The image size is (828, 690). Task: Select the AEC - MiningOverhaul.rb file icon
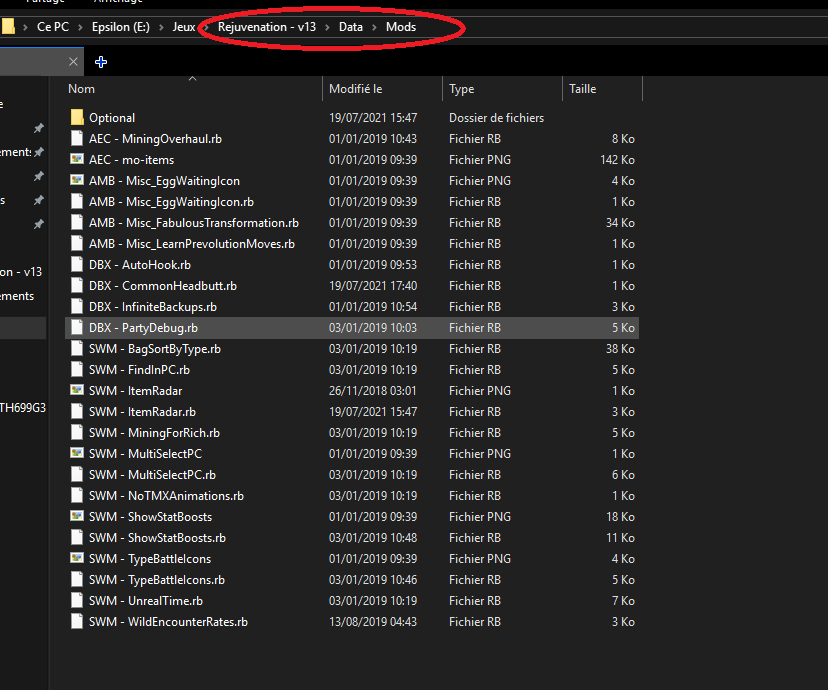77,138
